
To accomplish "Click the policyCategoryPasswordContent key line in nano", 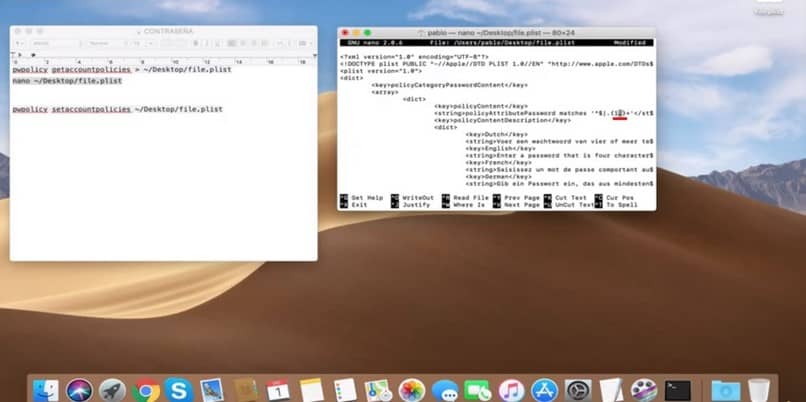I will tap(449, 85).
